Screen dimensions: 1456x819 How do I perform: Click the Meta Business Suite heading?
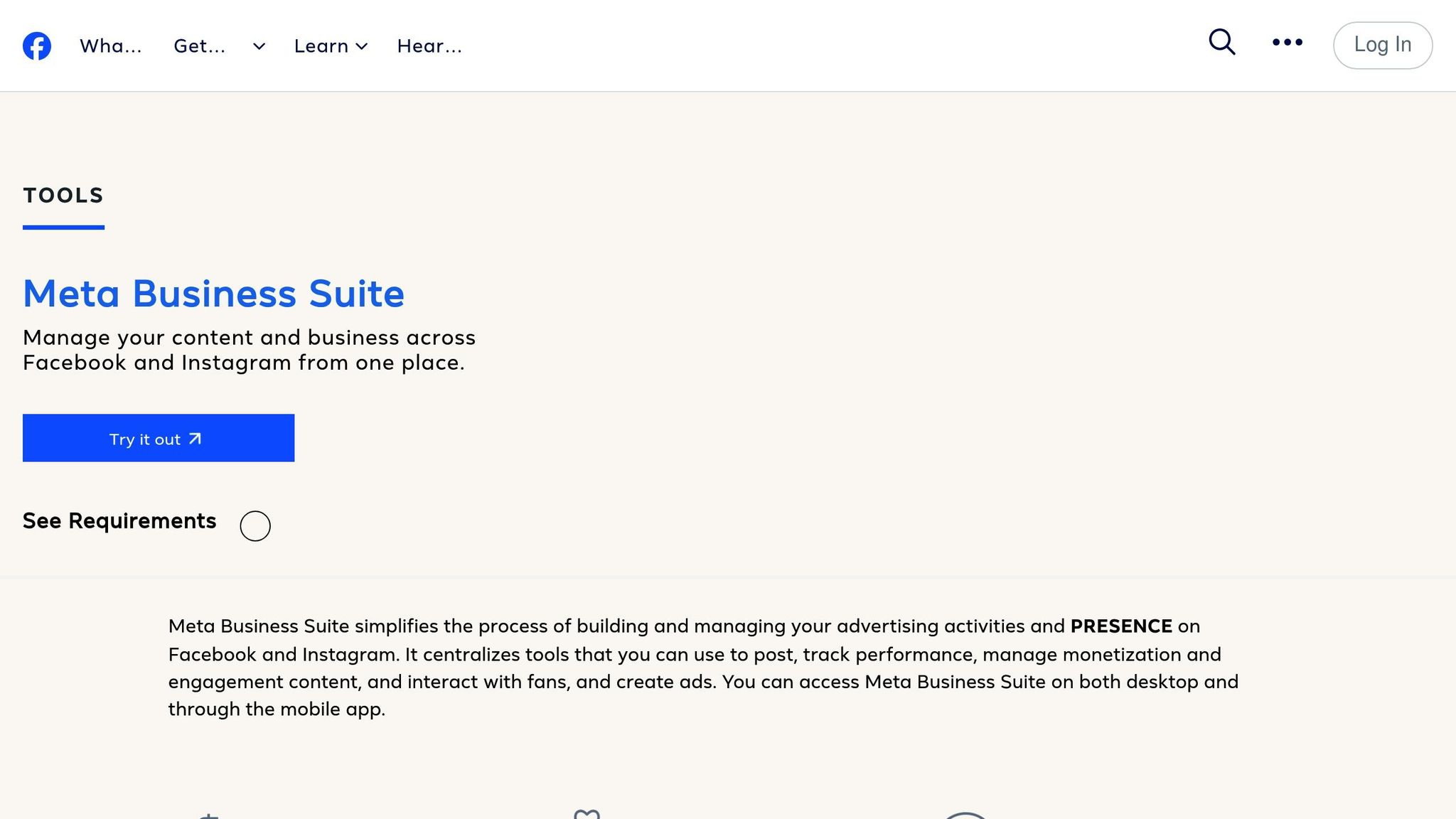[213, 293]
